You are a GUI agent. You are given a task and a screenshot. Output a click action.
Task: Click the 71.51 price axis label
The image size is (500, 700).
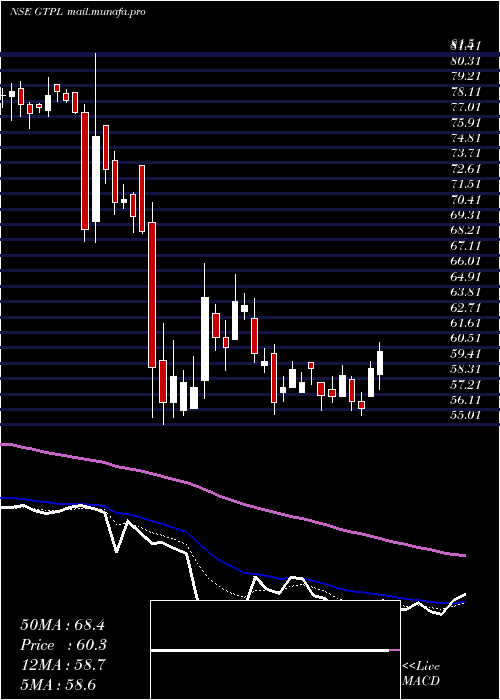466,184
